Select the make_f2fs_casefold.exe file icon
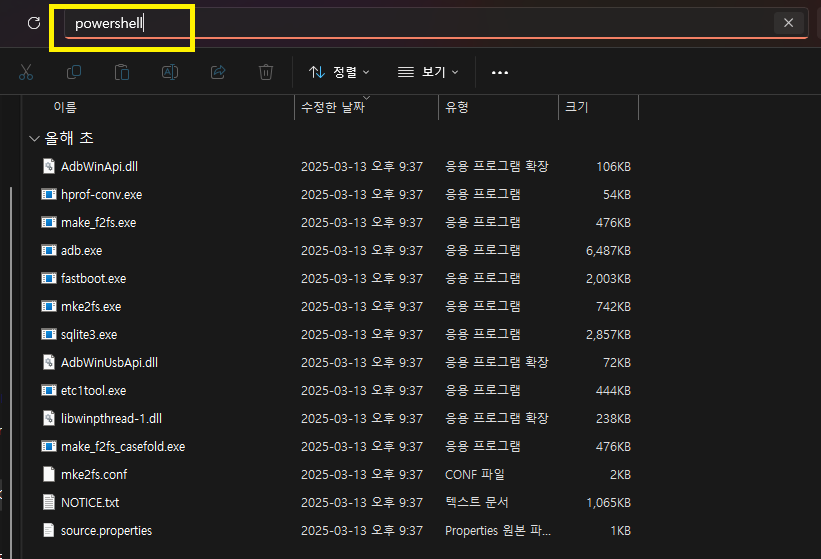 pos(49,446)
